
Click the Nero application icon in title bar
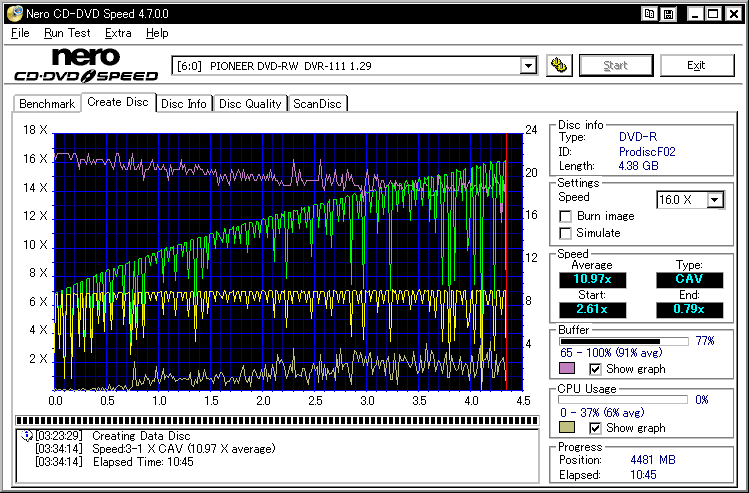(x=12, y=13)
